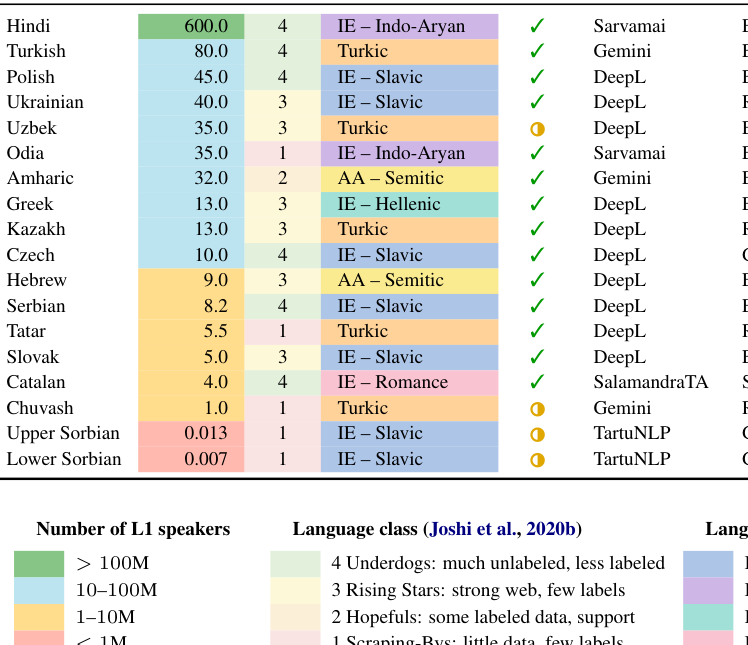Select the '600.0' speakers cell
Image resolution: width=748 pixels, height=645 pixels.
191,26
